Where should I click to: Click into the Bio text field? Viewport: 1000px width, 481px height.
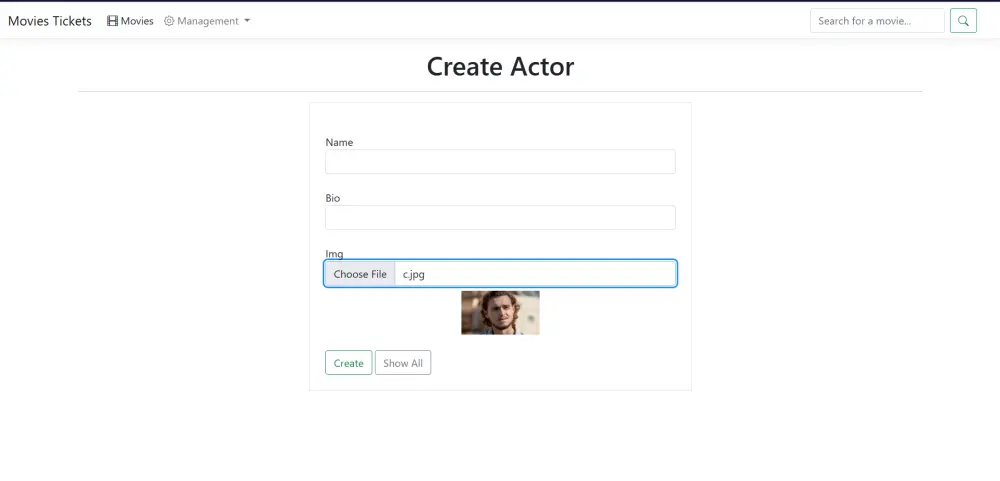500,218
